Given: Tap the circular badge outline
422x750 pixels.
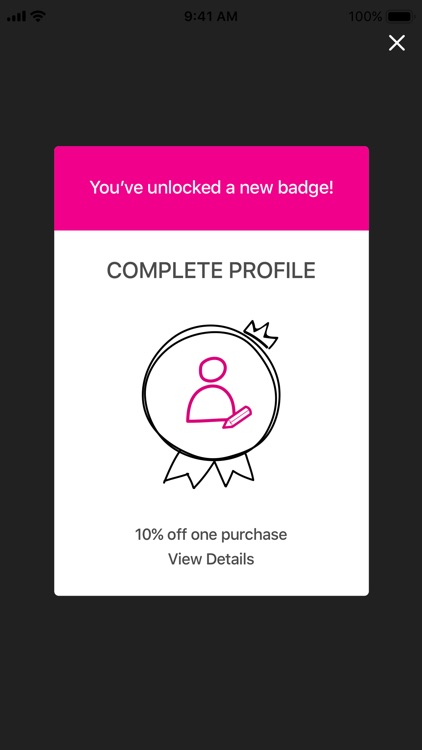Looking at the screenshot, I should [x=211, y=392].
